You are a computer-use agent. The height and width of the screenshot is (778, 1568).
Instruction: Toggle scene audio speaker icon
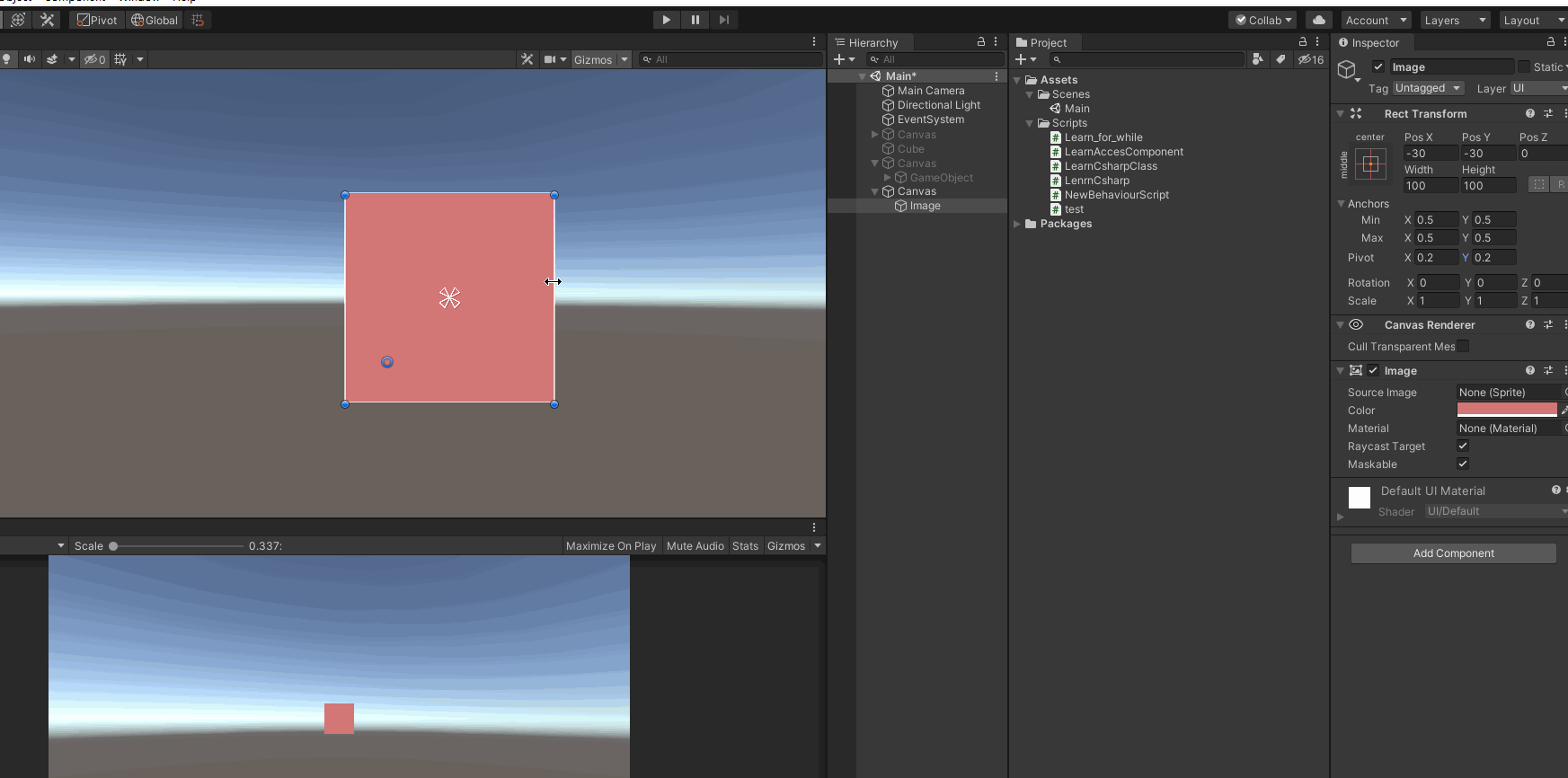coord(30,59)
